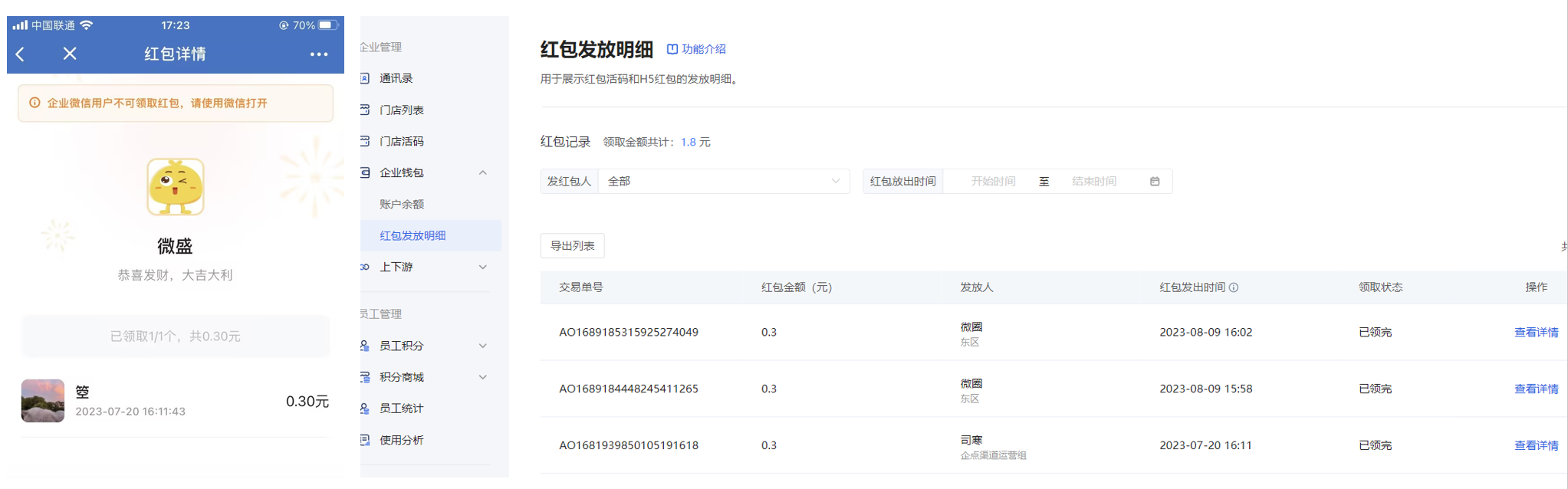Click transaction number AO1681939850105191618

click(x=629, y=445)
